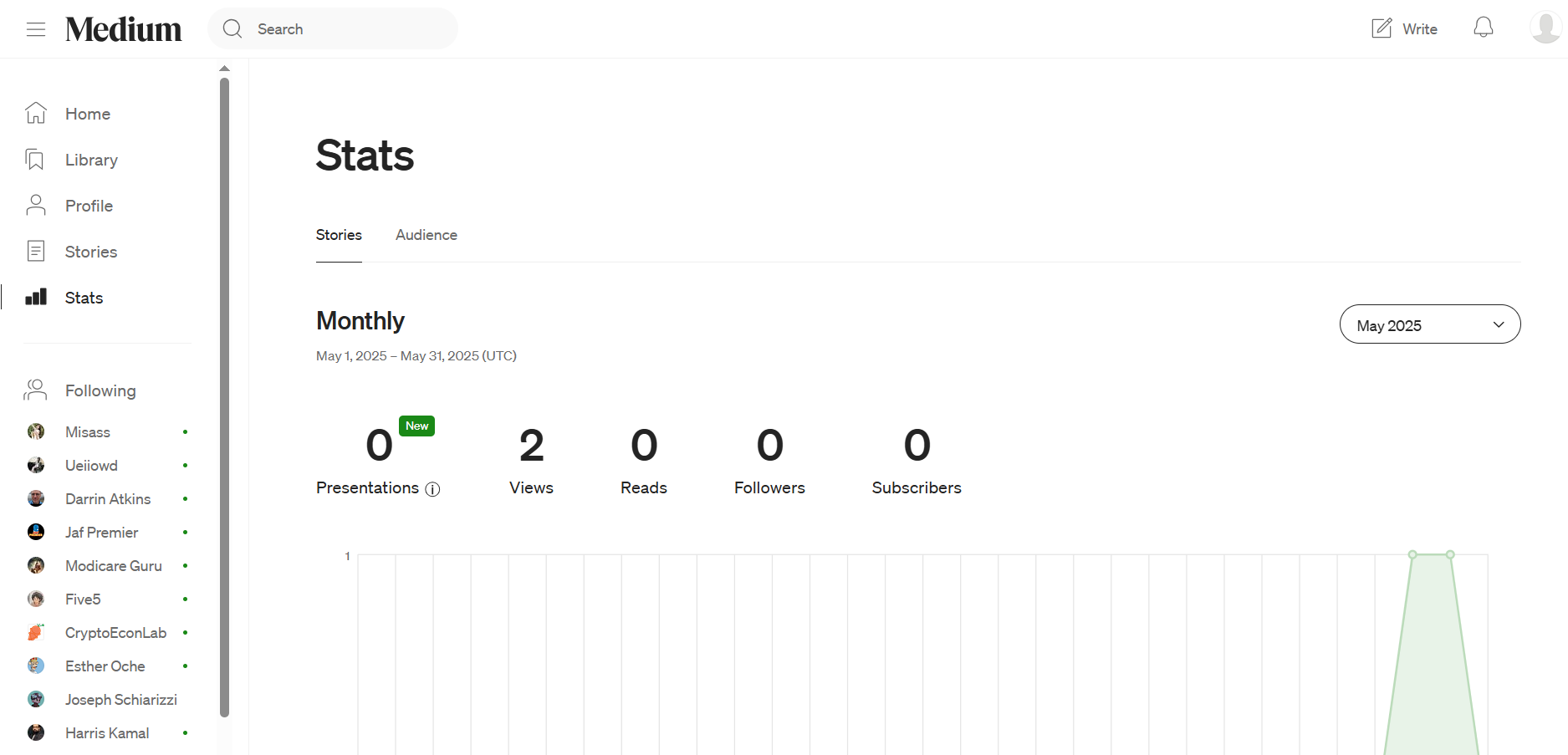Open the notifications bell
This screenshot has width=1568, height=755.
click(1484, 28)
